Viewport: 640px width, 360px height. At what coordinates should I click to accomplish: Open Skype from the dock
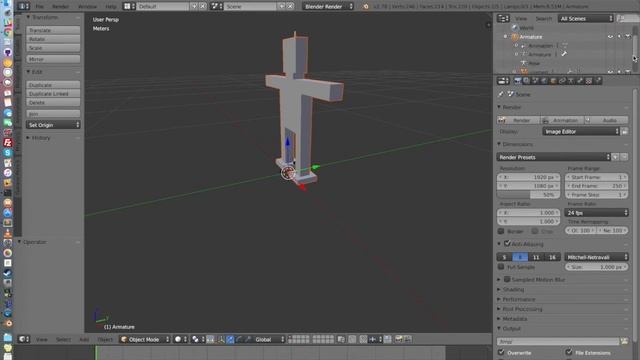(x=7, y=153)
